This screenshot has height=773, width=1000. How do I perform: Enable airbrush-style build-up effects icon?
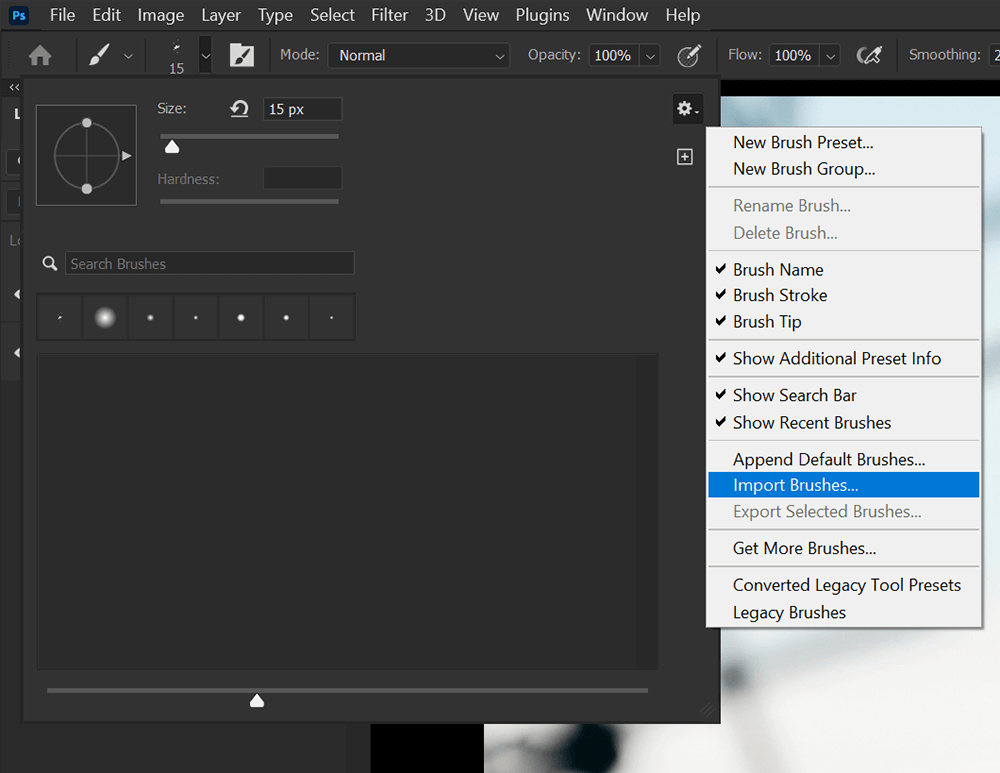click(x=869, y=55)
